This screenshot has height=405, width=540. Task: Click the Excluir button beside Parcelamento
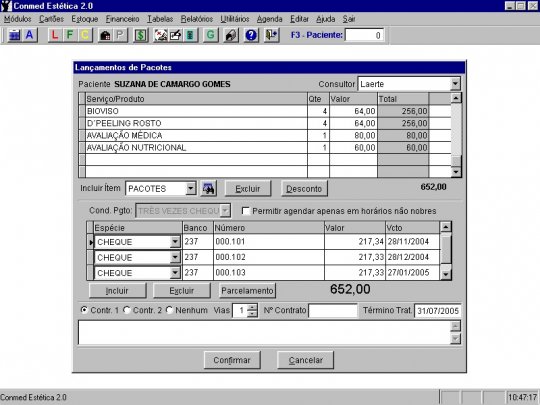(181, 291)
